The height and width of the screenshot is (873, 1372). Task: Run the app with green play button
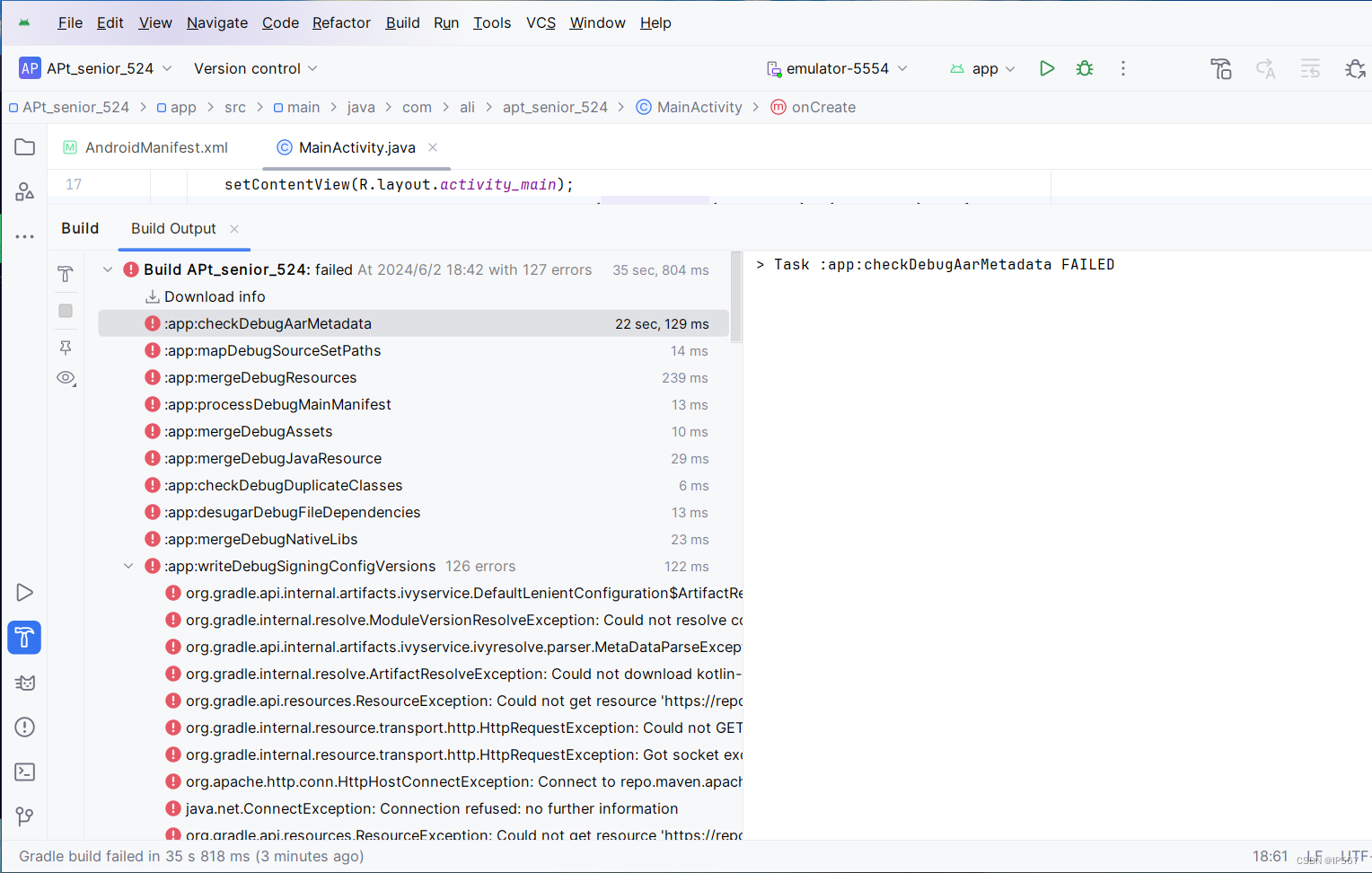[x=1046, y=68]
